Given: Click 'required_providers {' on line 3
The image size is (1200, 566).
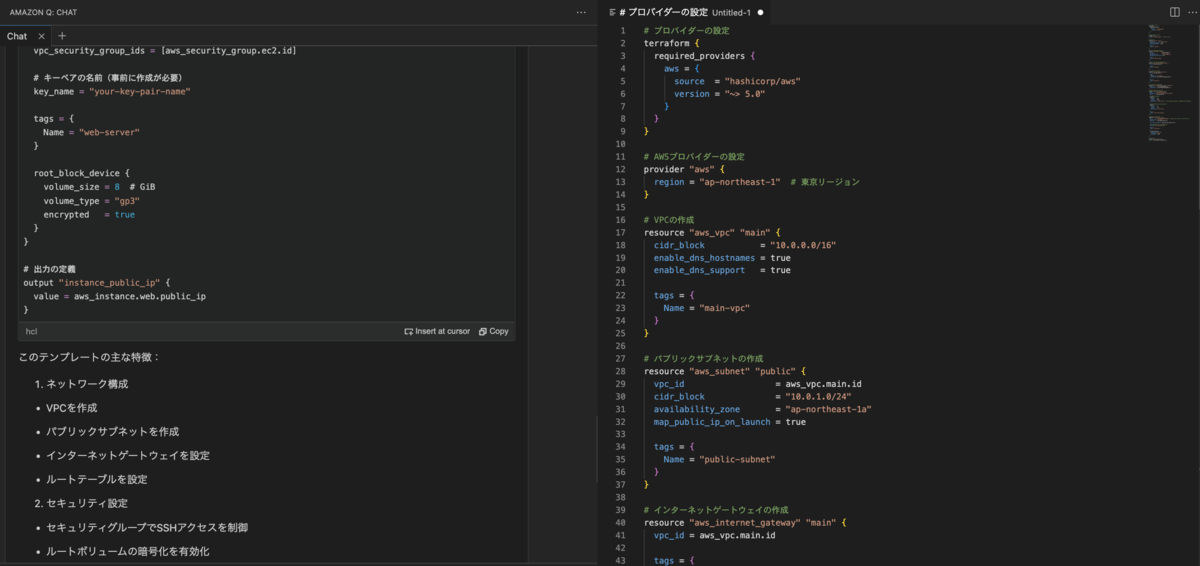Looking at the screenshot, I should pyautogui.click(x=705, y=56).
